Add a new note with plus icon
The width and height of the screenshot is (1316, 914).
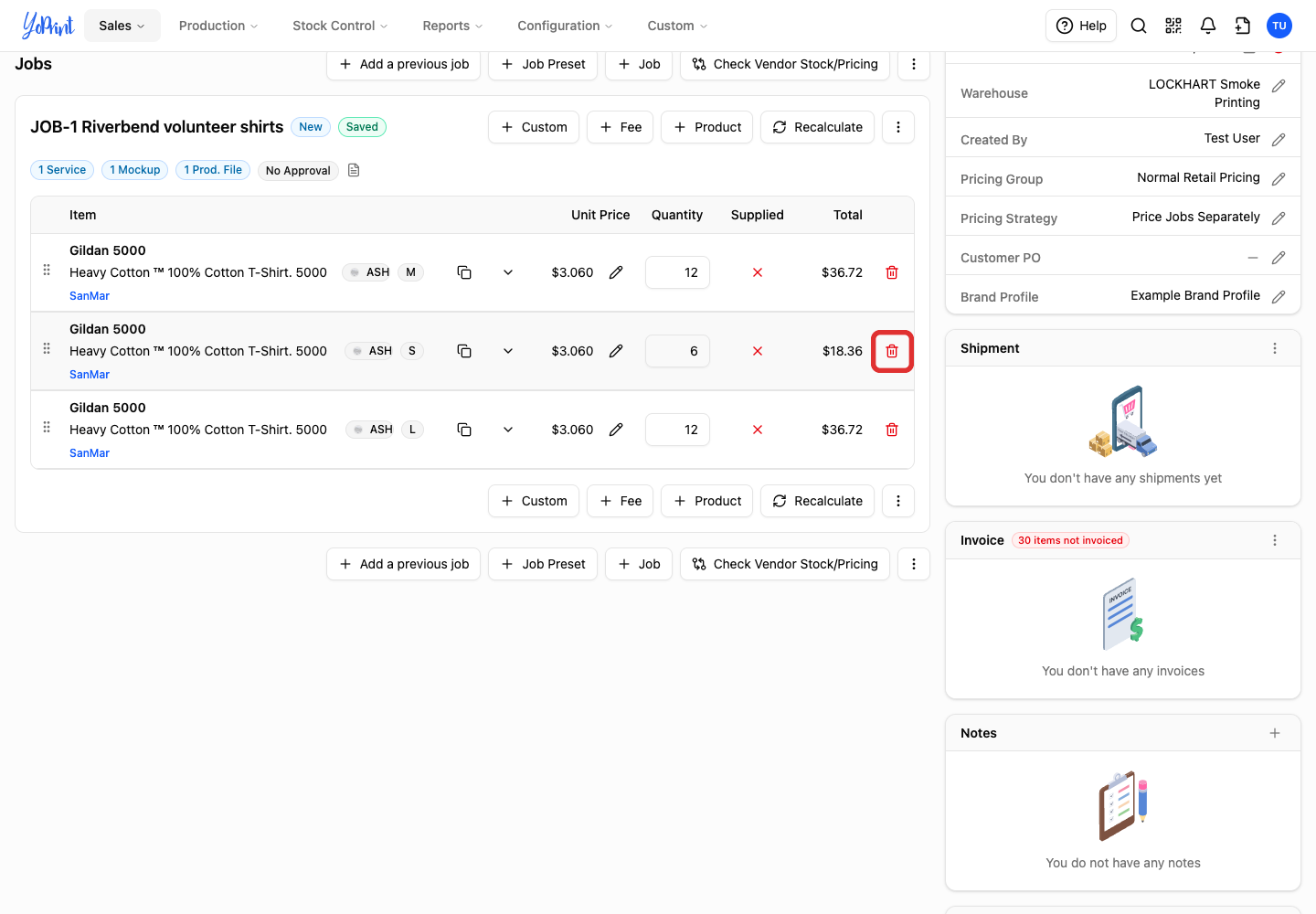click(x=1275, y=733)
